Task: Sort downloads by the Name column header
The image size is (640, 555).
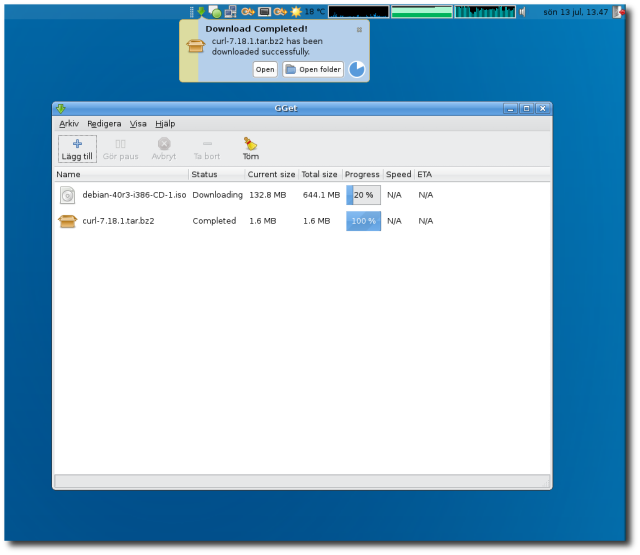Action: [120, 174]
